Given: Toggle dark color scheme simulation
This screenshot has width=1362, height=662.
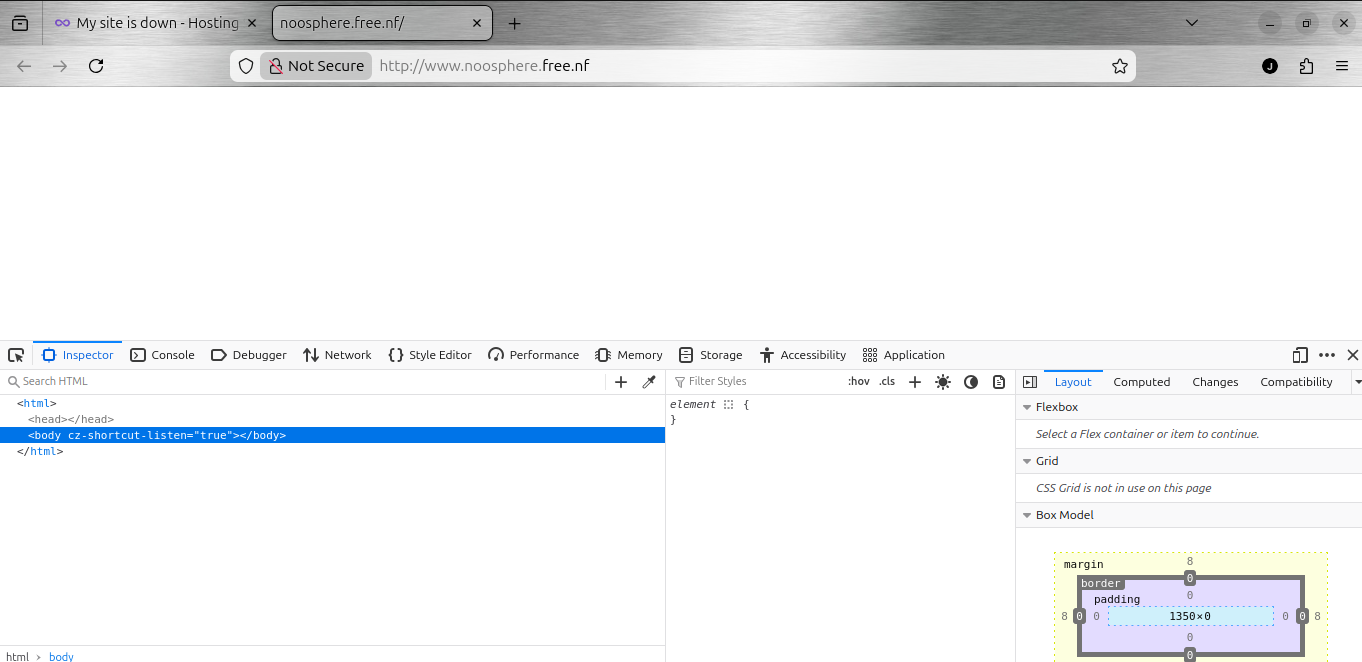Looking at the screenshot, I should (971, 382).
